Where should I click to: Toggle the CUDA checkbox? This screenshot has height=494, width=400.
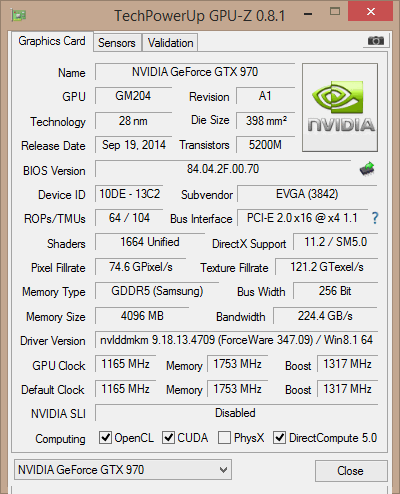tap(168, 437)
